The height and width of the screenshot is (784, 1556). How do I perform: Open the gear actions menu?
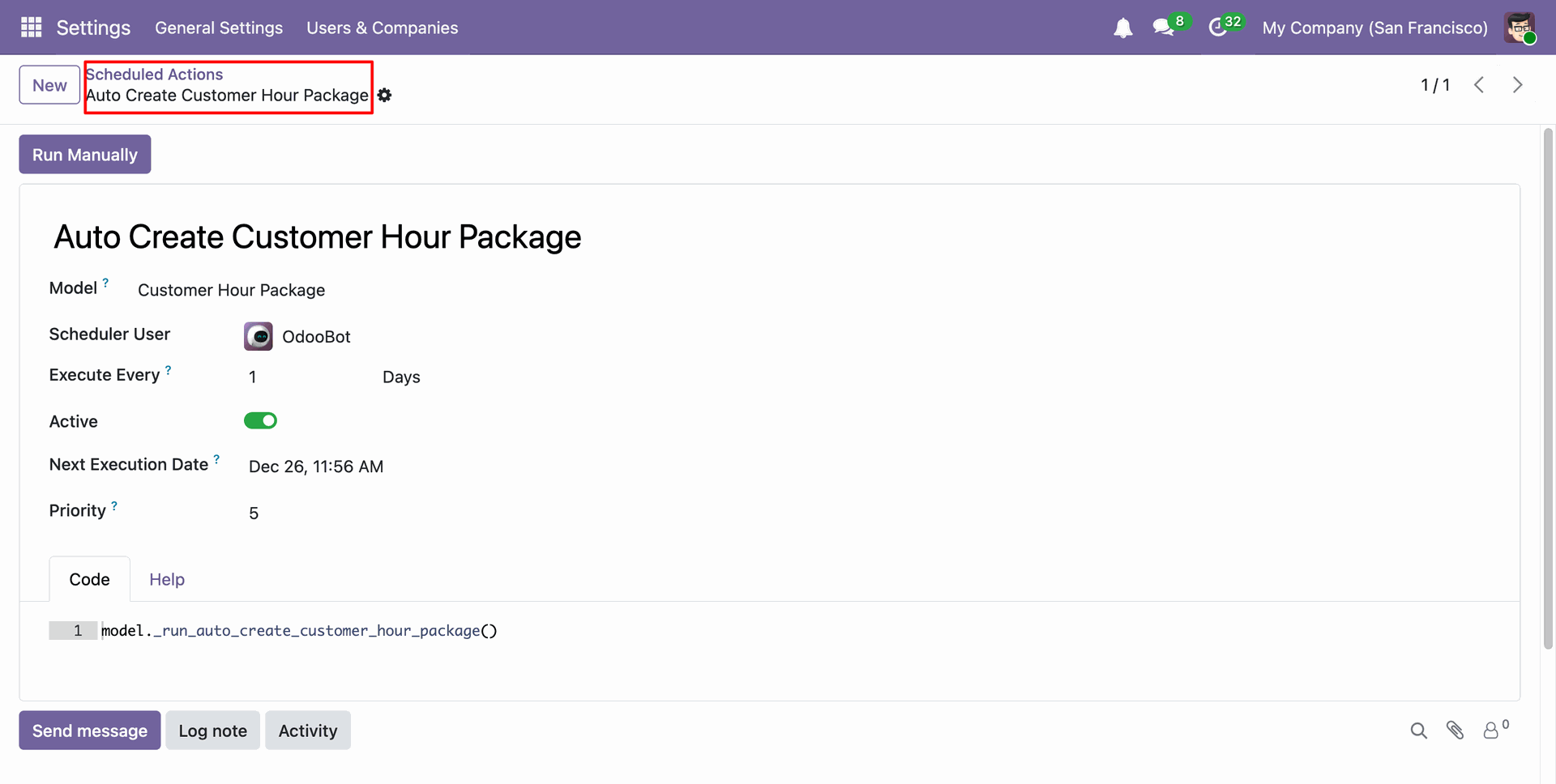pyautogui.click(x=385, y=96)
